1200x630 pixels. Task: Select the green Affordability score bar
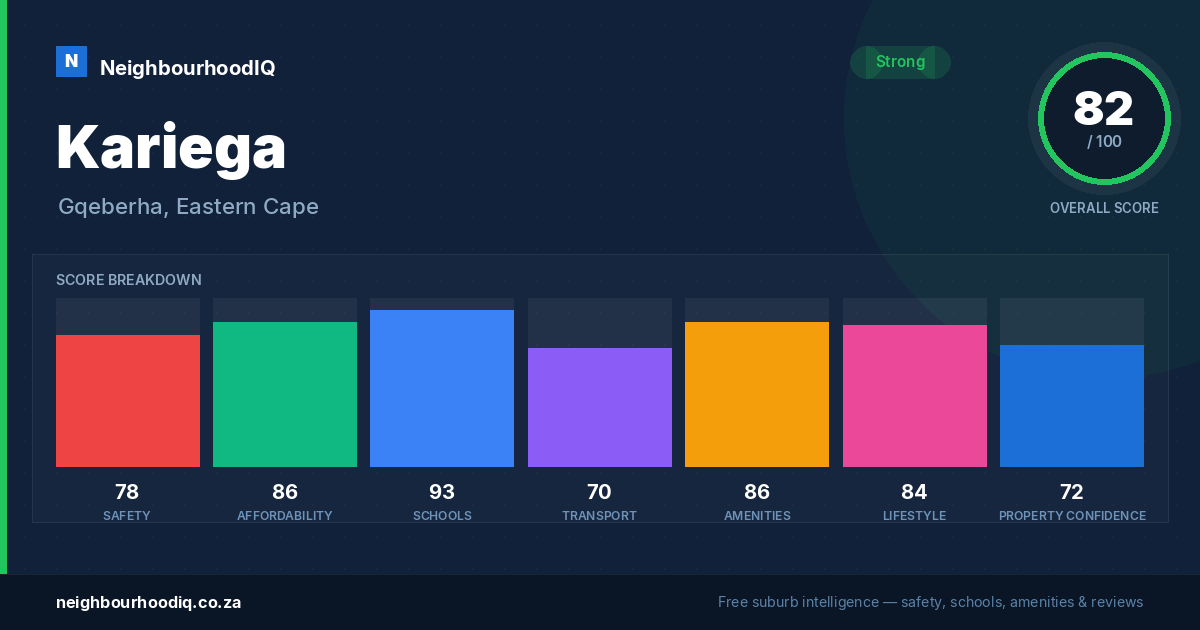[x=285, y=394]
